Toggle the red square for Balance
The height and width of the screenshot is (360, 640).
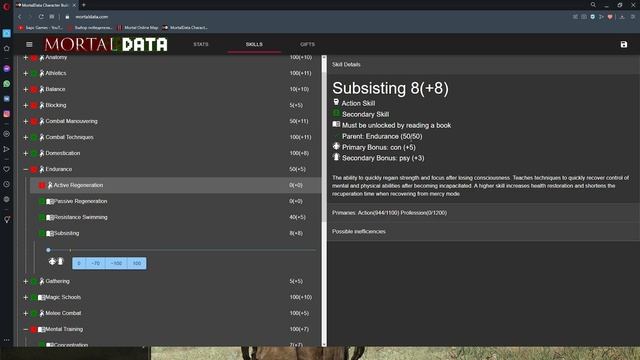[34, 89]
